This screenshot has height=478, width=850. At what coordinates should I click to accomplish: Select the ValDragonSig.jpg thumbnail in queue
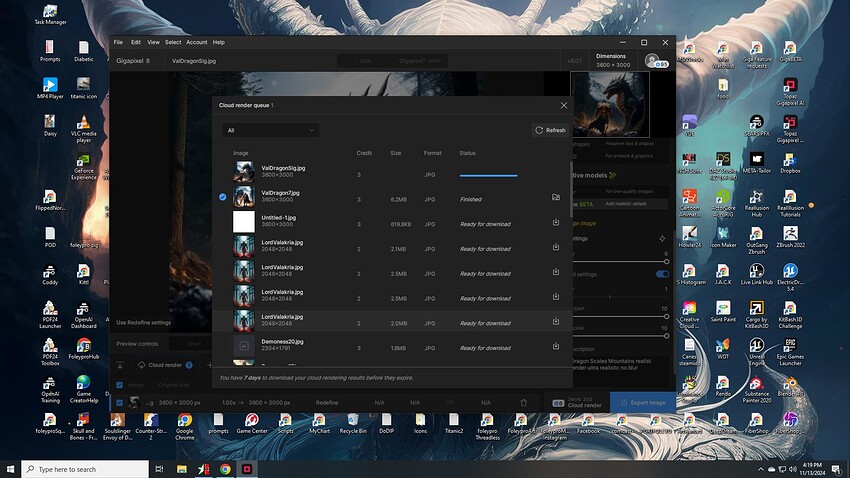(x=244, y=172)
